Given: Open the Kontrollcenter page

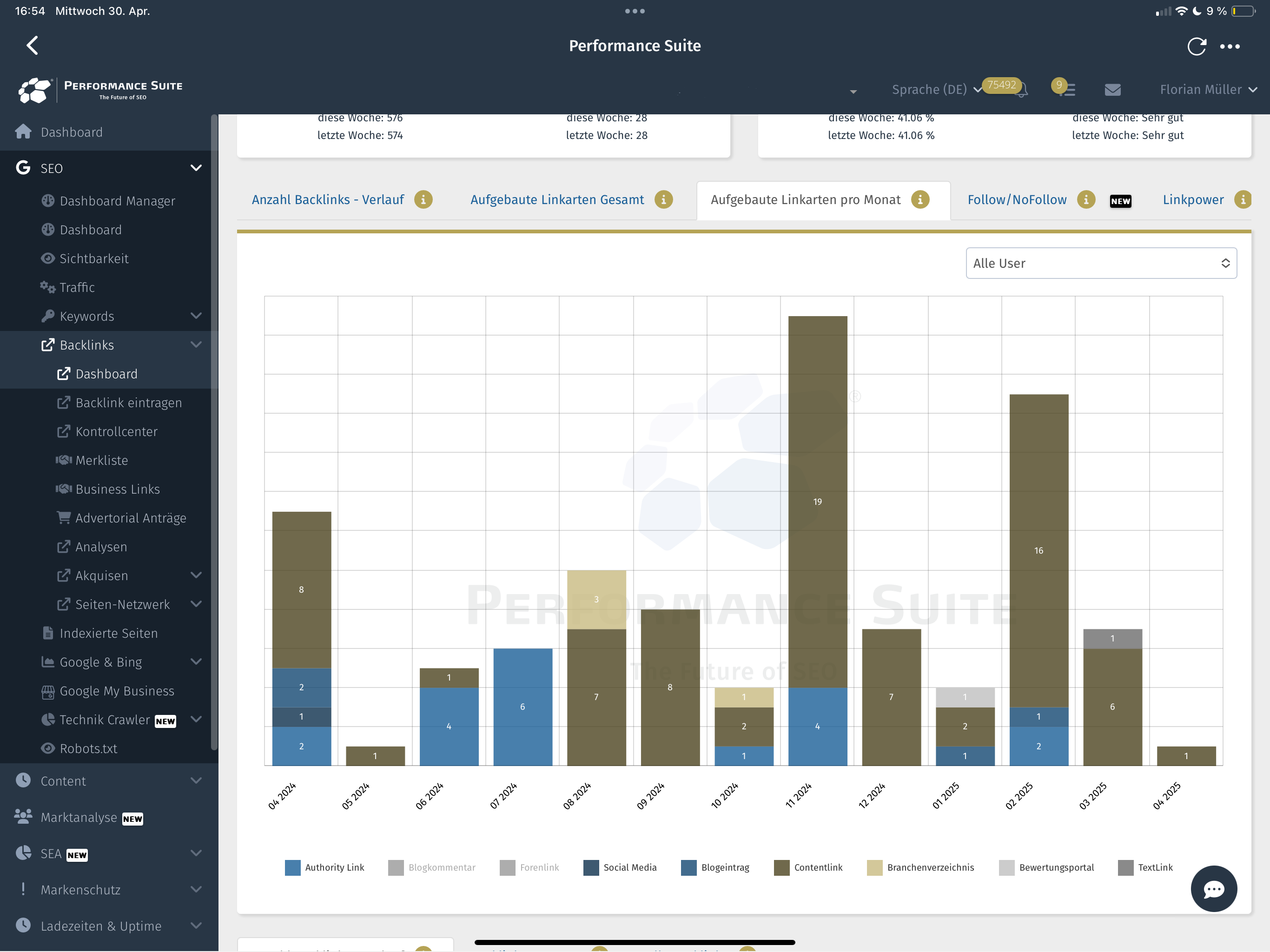Looking at the screenshot, I should click(x=117, y=431).
